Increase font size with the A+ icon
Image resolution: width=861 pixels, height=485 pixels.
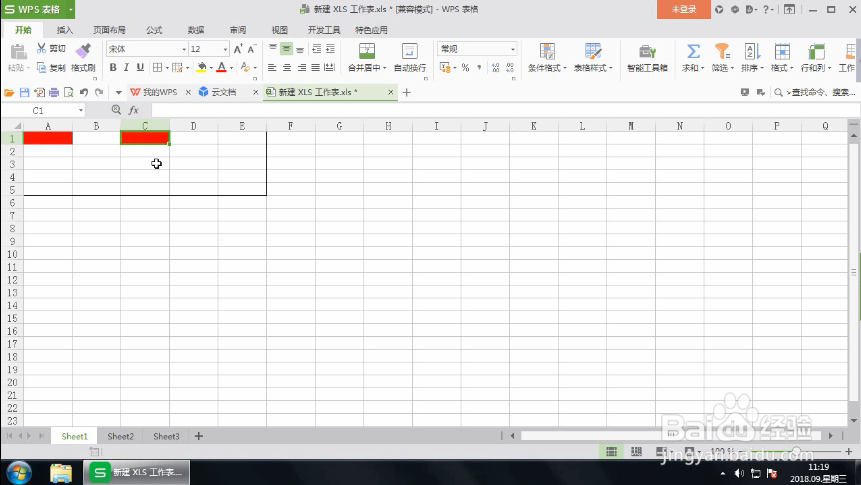pyautogui.click(x=238, y=49)
